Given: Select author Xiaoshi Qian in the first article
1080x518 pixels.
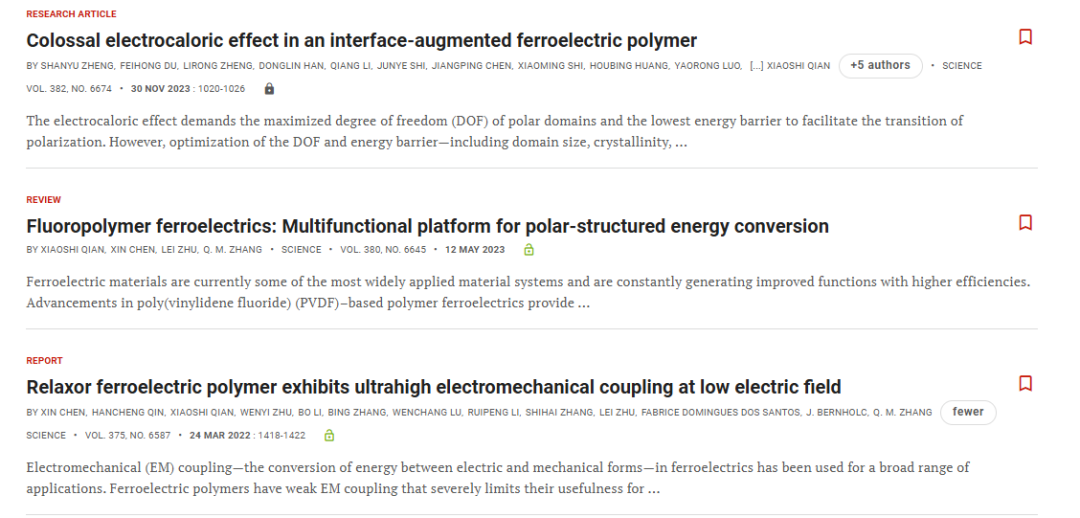Looking at the screenshot, I should (x=799, y=66).
